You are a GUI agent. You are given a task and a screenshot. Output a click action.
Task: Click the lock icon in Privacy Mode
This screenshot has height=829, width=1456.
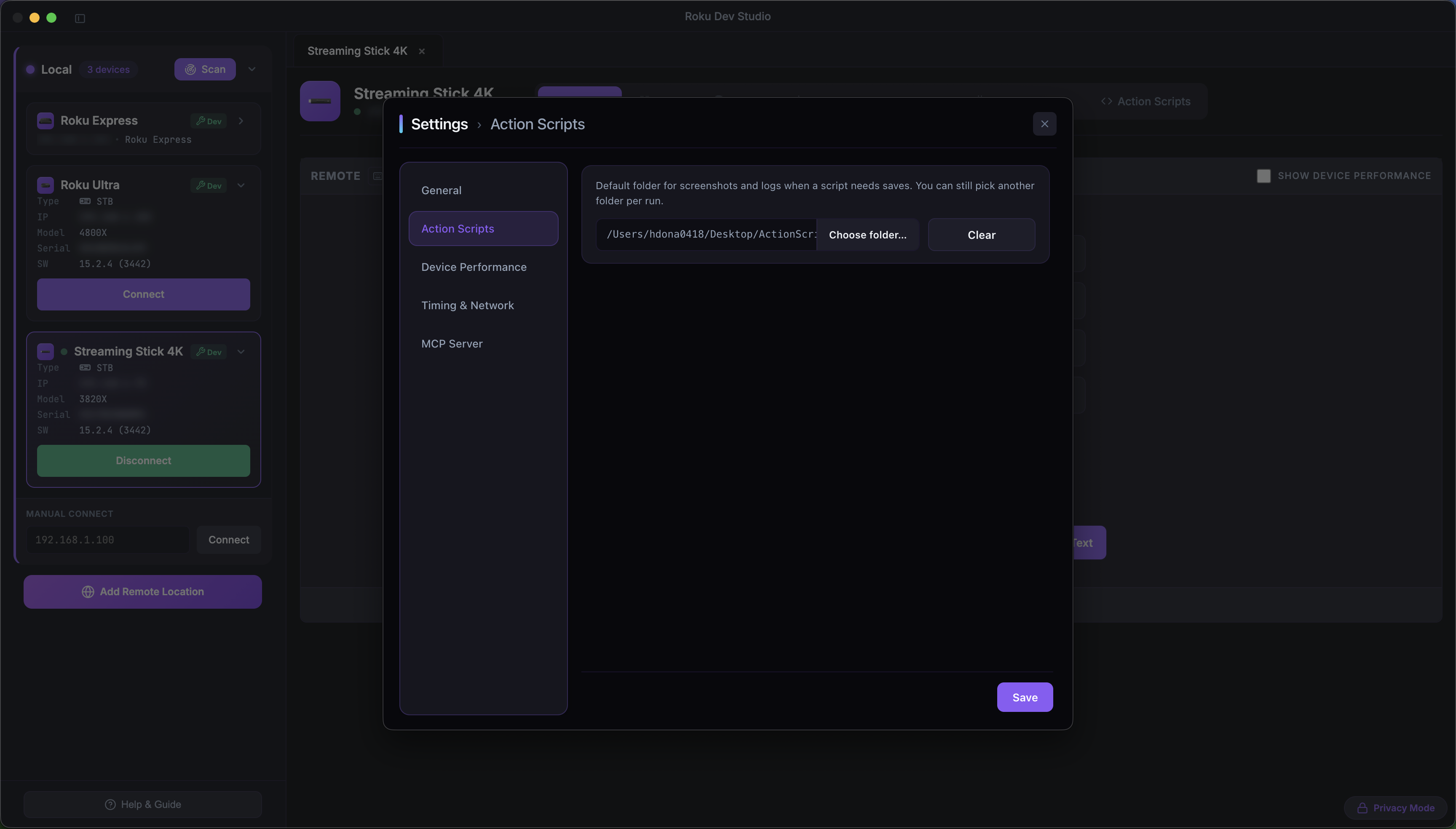point(1362,808)
